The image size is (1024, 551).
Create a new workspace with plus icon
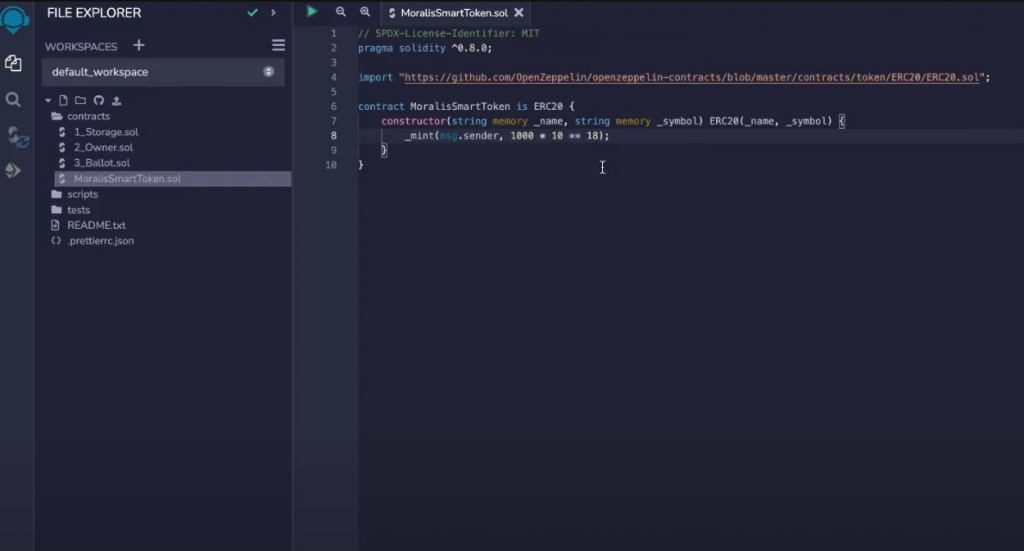click(x=138, y=46)
